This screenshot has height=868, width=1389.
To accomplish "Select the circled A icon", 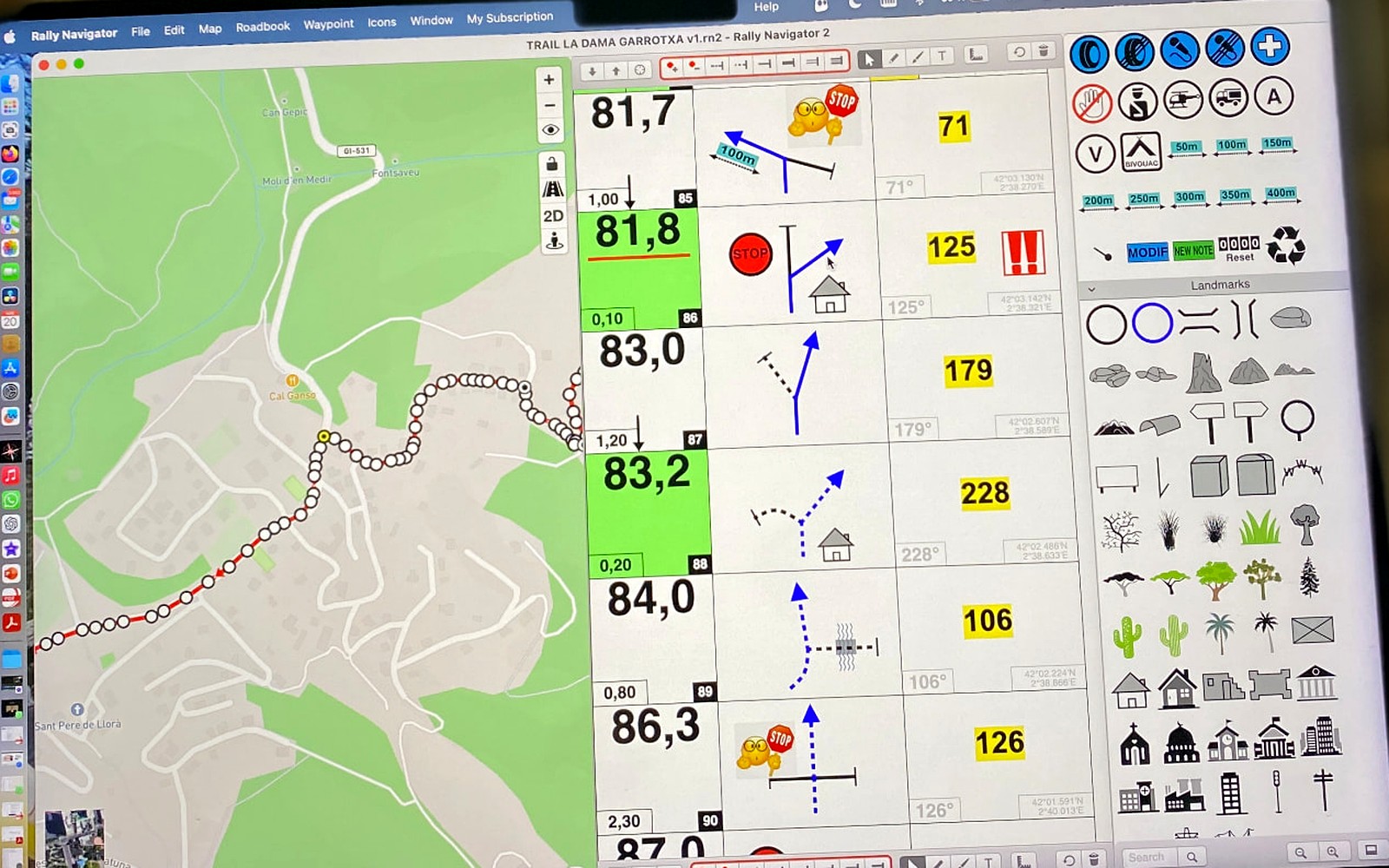I will point(1274,95).
